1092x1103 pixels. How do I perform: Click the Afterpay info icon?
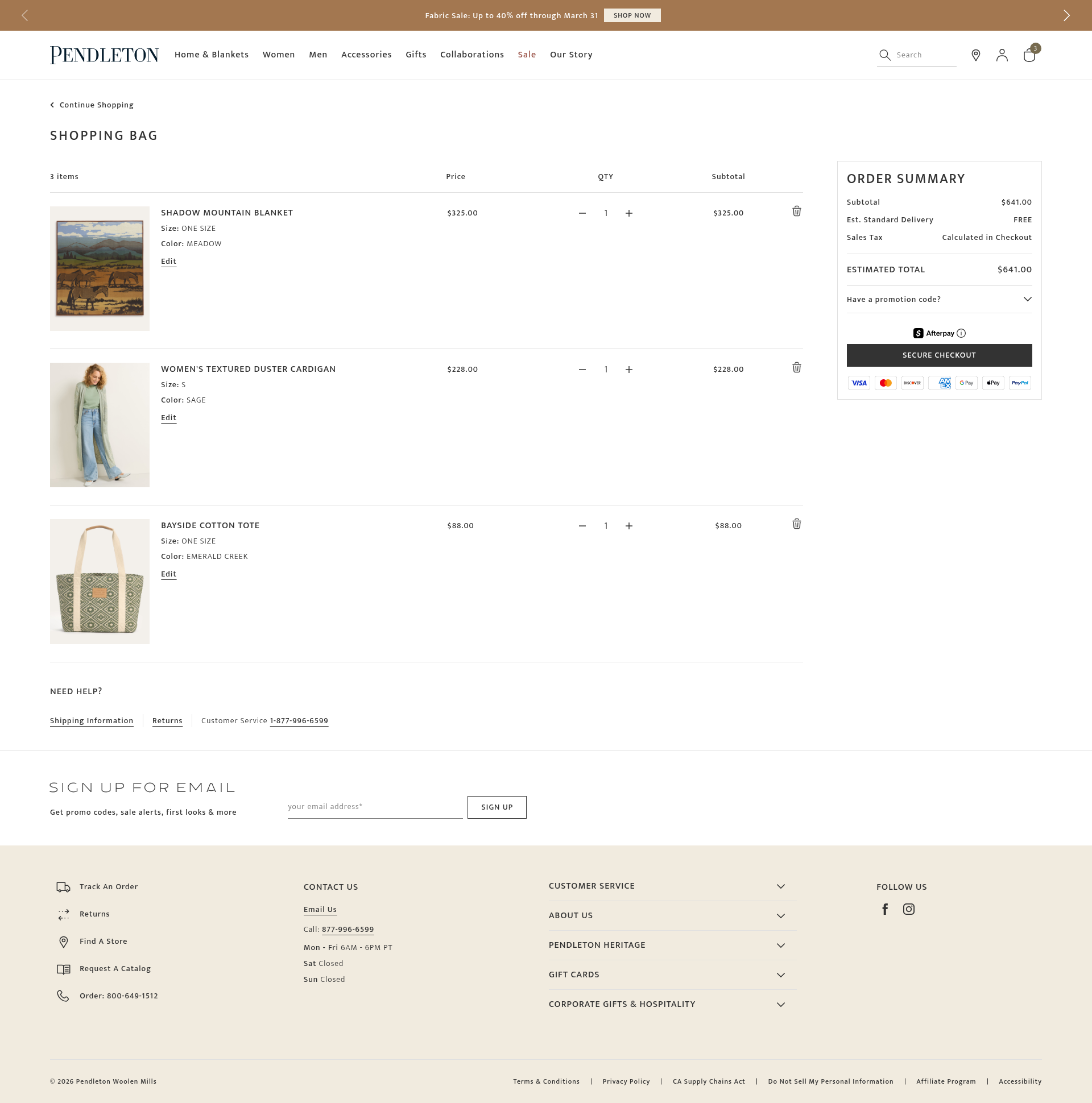pos(961,333)
